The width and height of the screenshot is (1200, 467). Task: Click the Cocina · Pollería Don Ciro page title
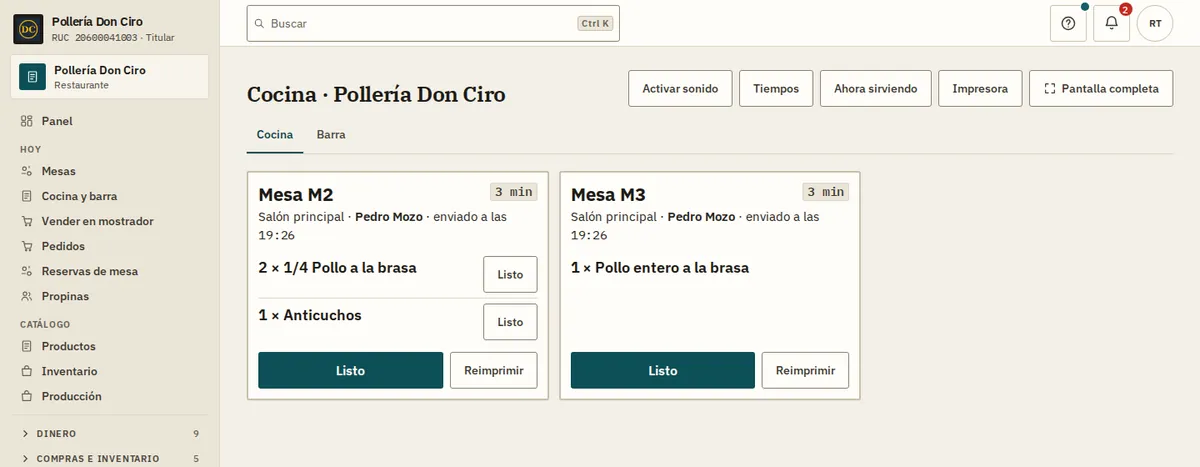[x=376, y=95]
